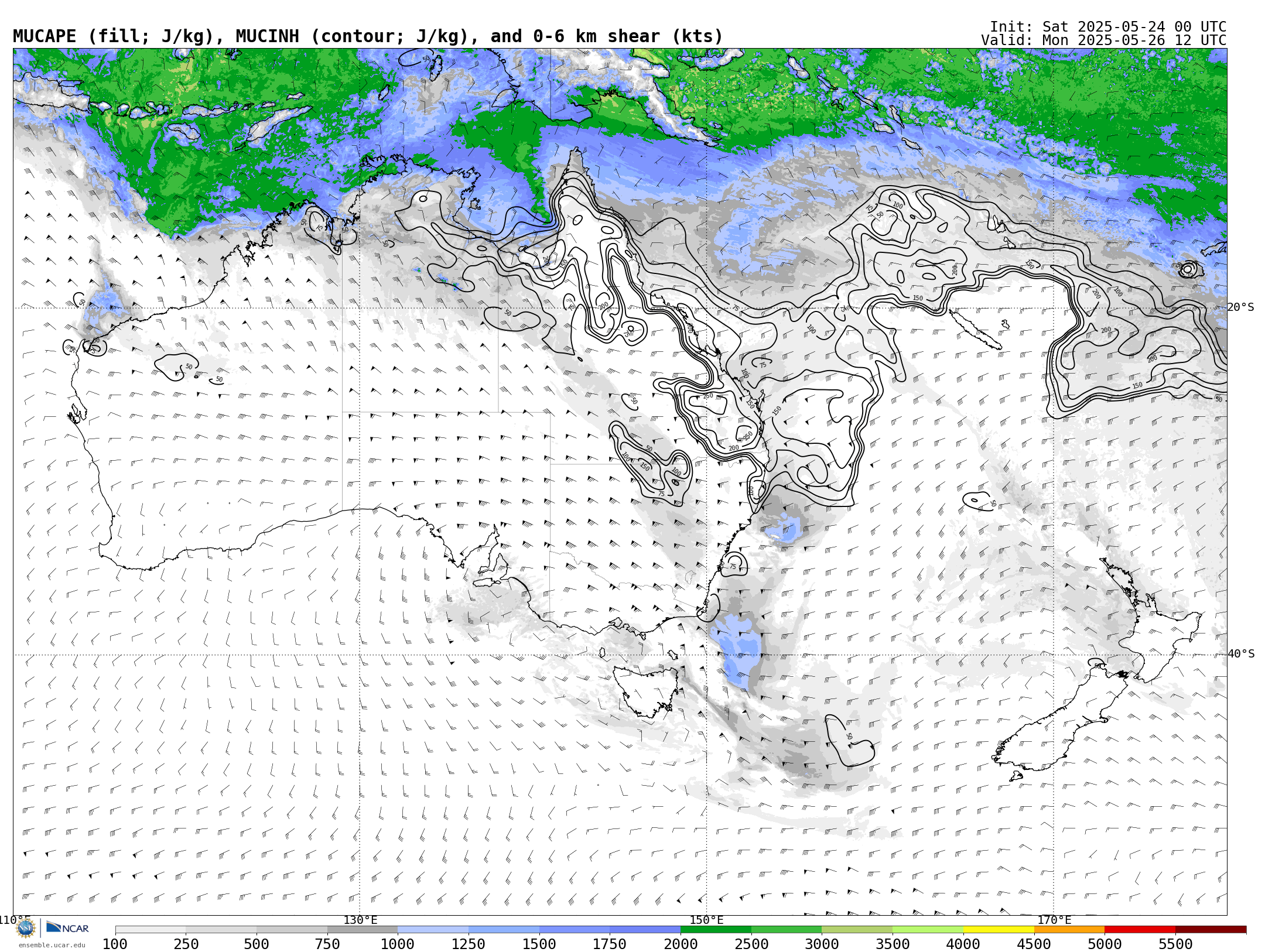
Task: Pick the medium green 2500–3000 colorbar swatch
Action: pos(787,930)
